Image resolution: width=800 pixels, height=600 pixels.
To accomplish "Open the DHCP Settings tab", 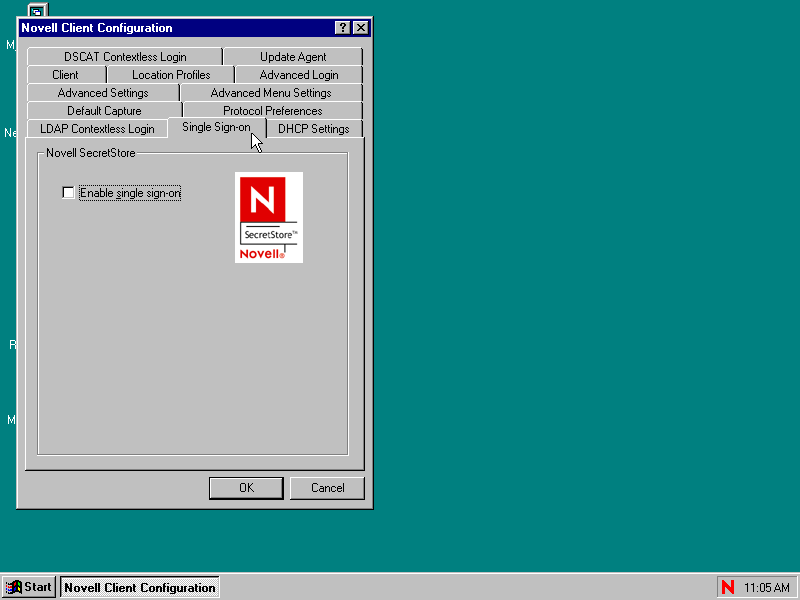I will 314,129.
